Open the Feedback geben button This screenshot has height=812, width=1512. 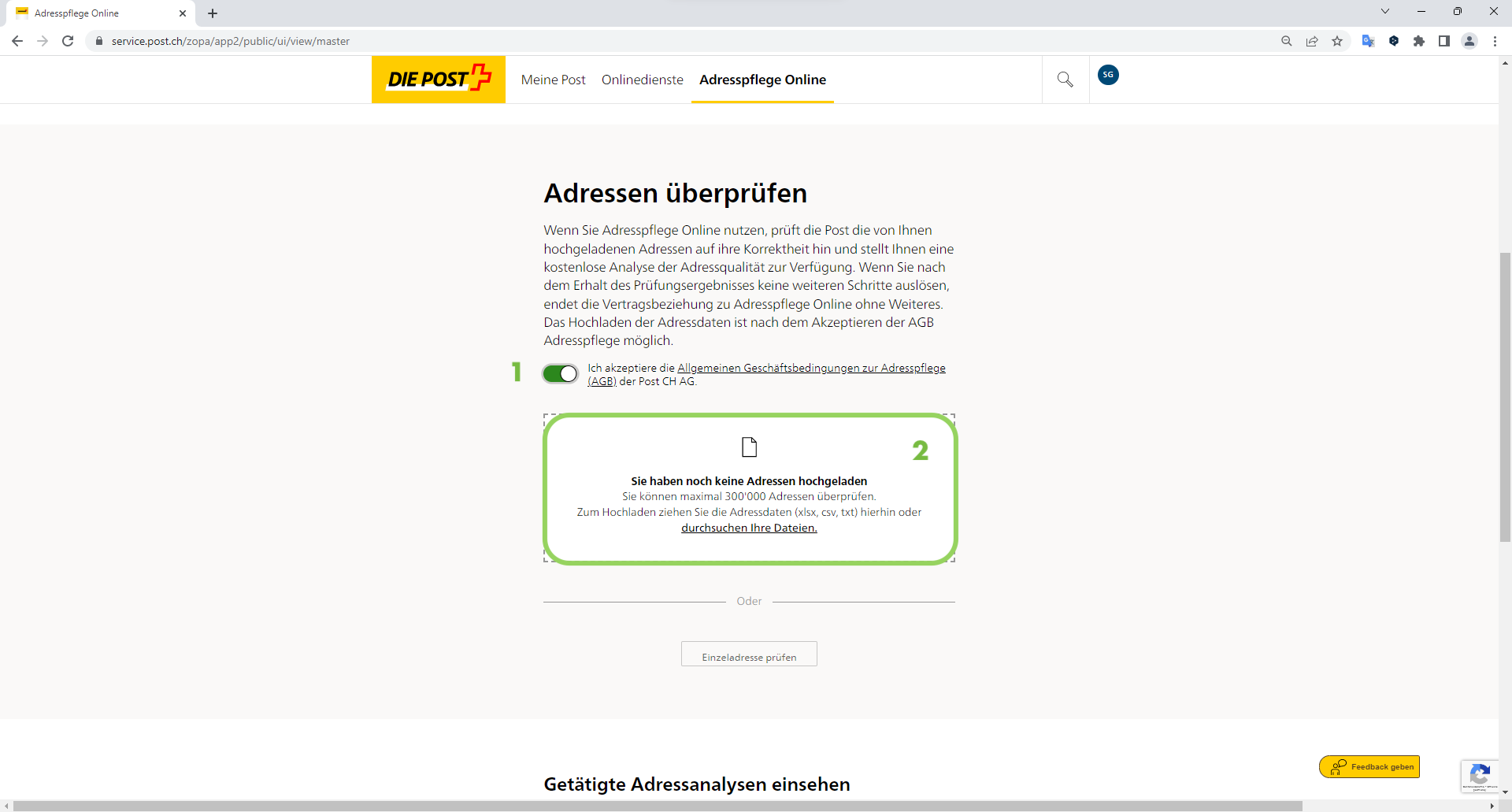click(1369, 766)
